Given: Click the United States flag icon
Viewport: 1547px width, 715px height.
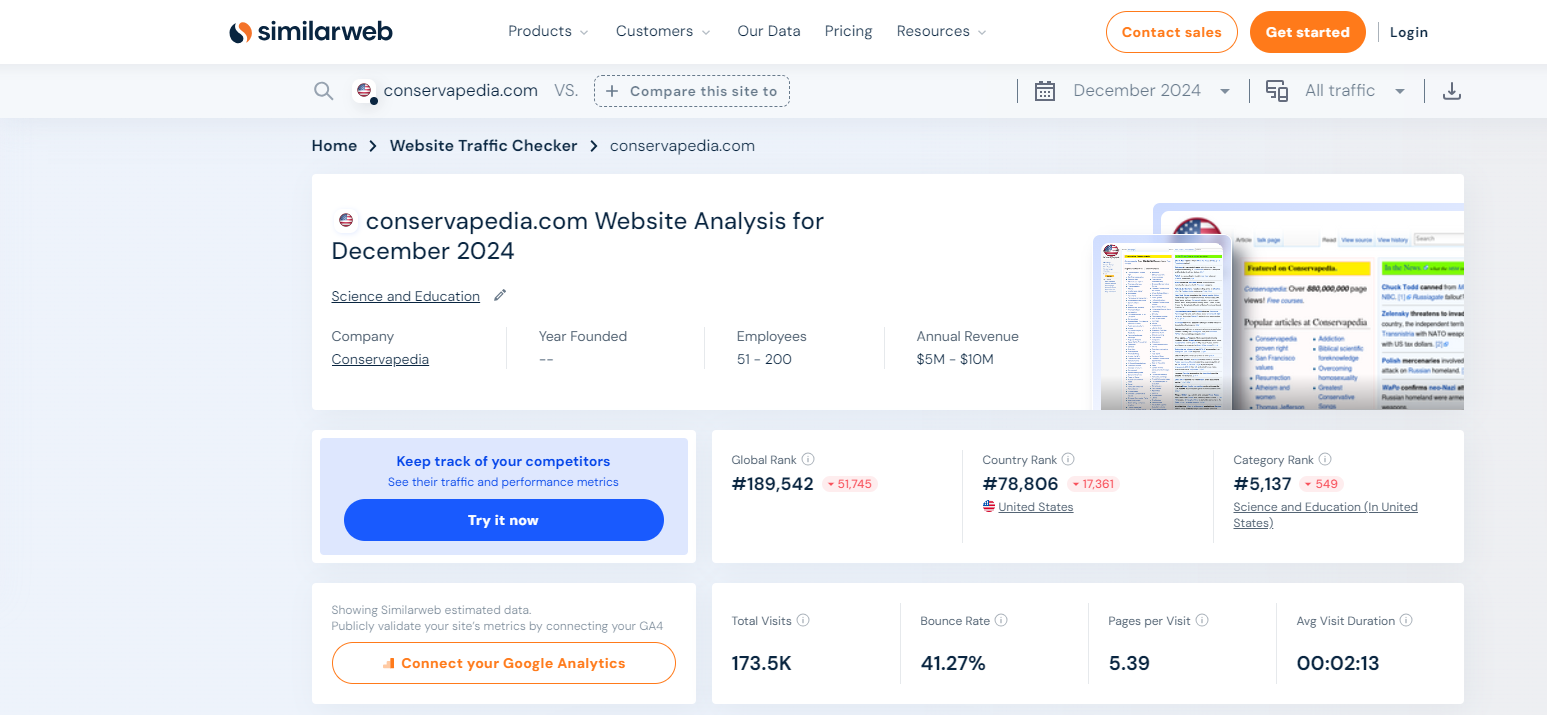Looking at the screenshot, I should click(x=989, y=507).
